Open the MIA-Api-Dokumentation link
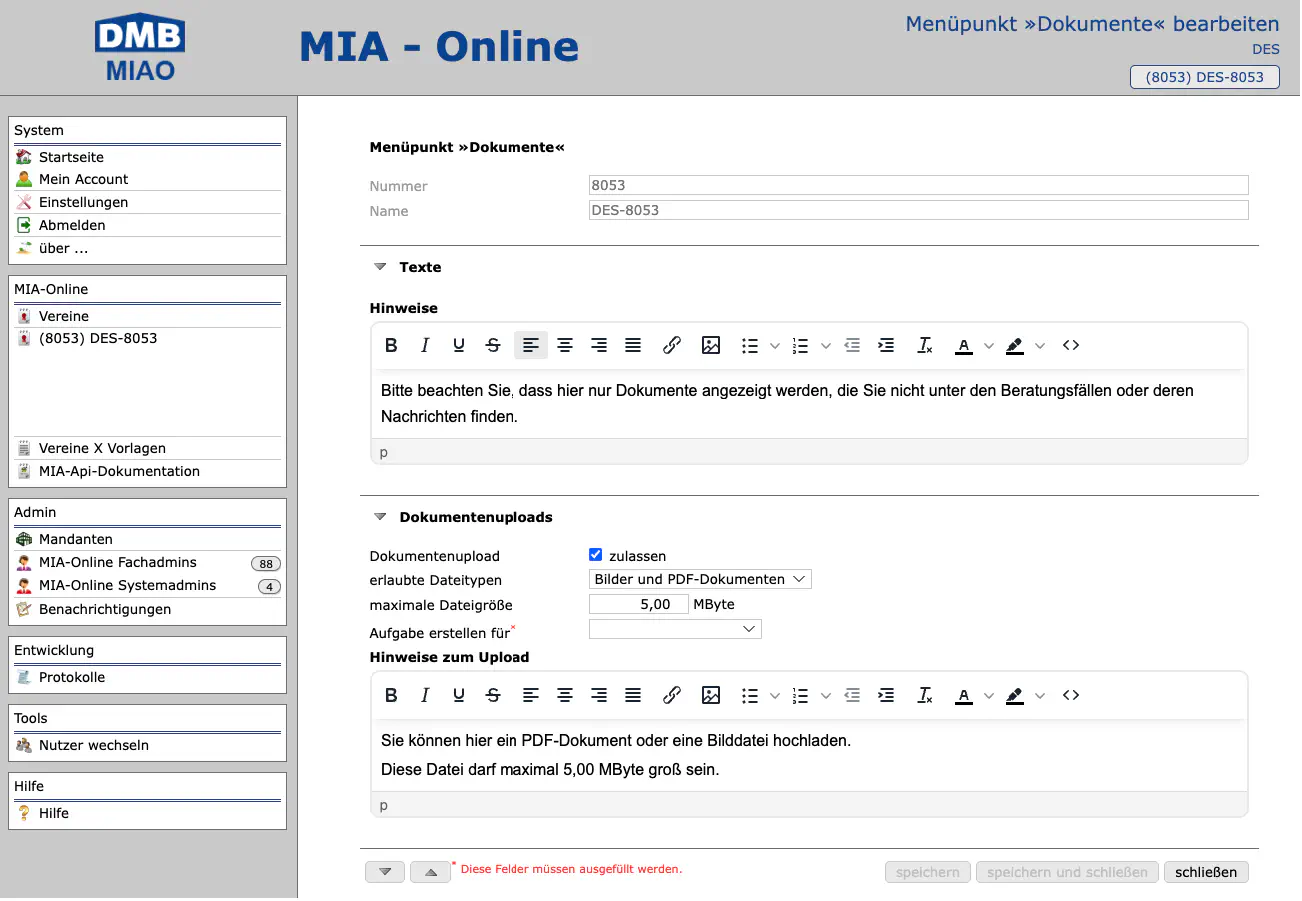 tap(119, 472)
